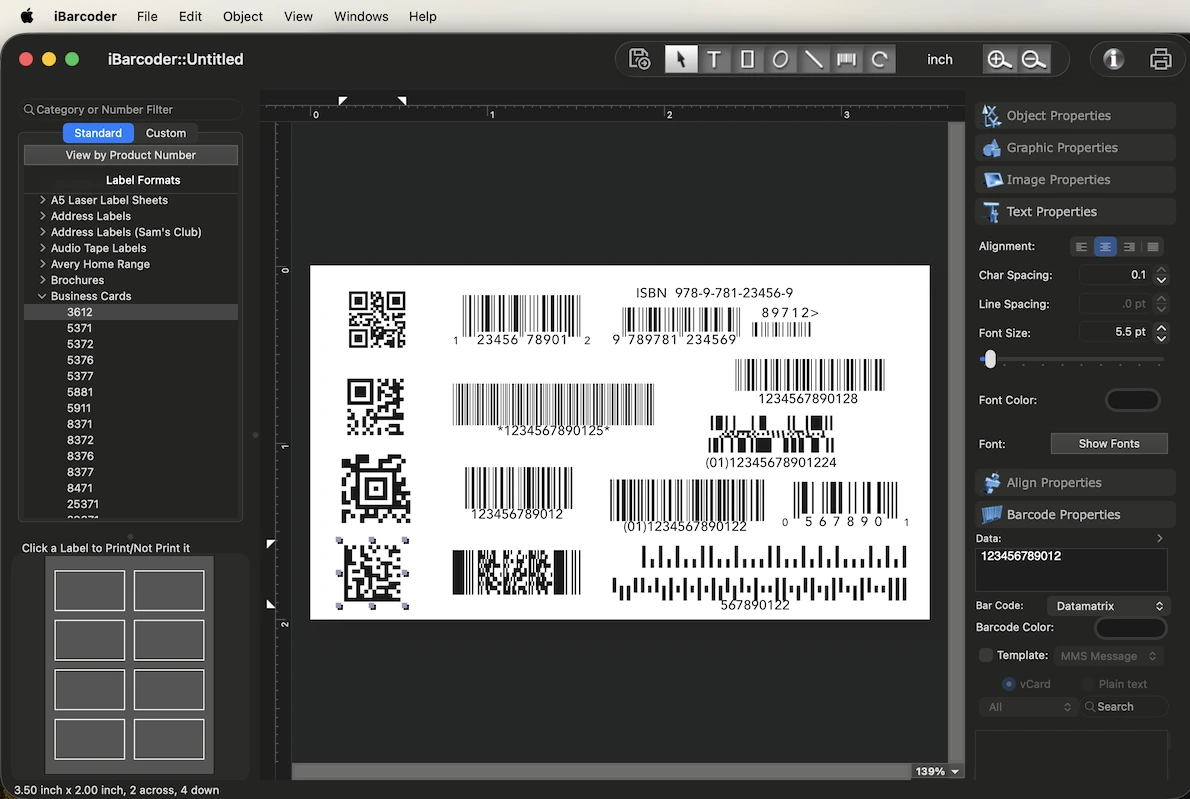Screen dimensions: 1190x799
Task: Open the Apple menu
Action: click(x=27, y=16)
